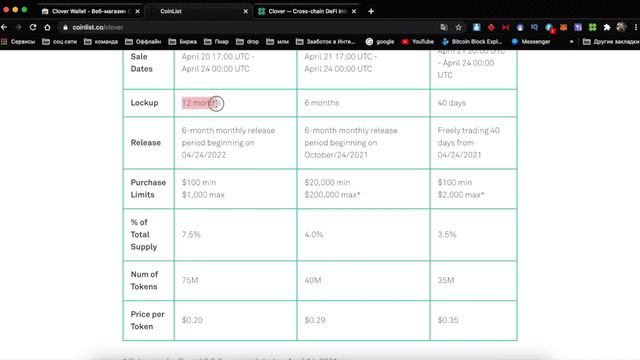Image resolution: width=640 pixels, height=360 pixels.
Task: Click the 35M number of tokens
Action: [x=446, y=280]
